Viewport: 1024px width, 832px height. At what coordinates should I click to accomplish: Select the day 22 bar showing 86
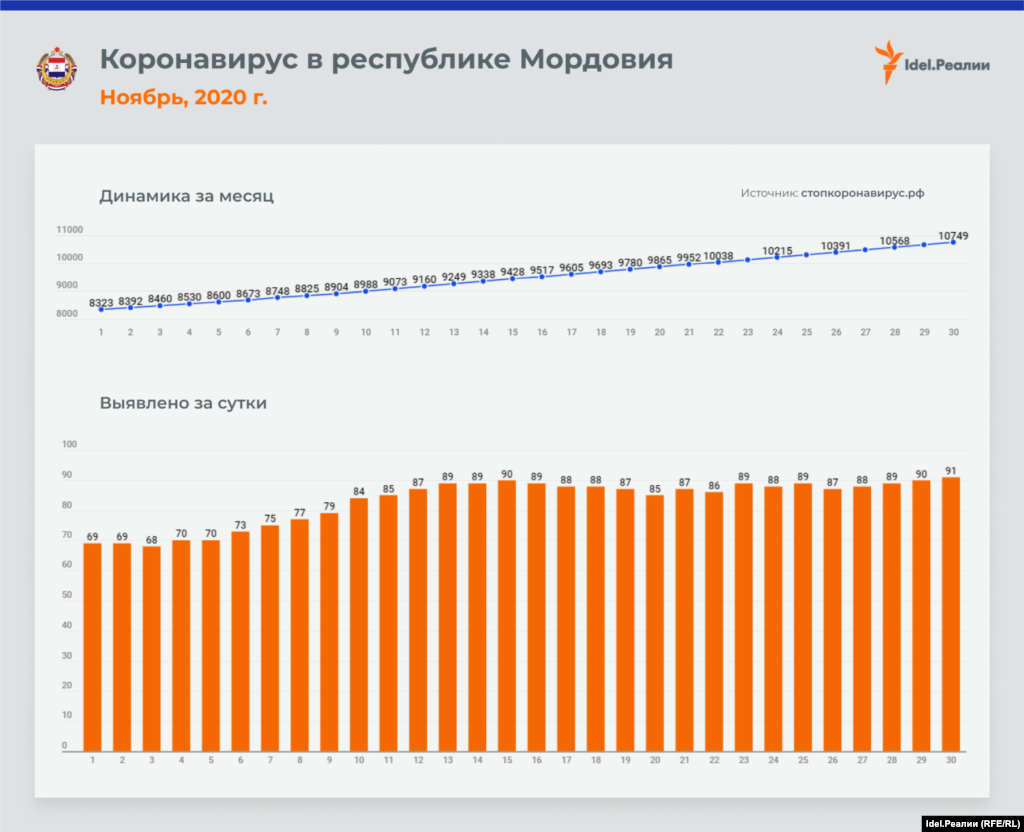pos(715,621)
